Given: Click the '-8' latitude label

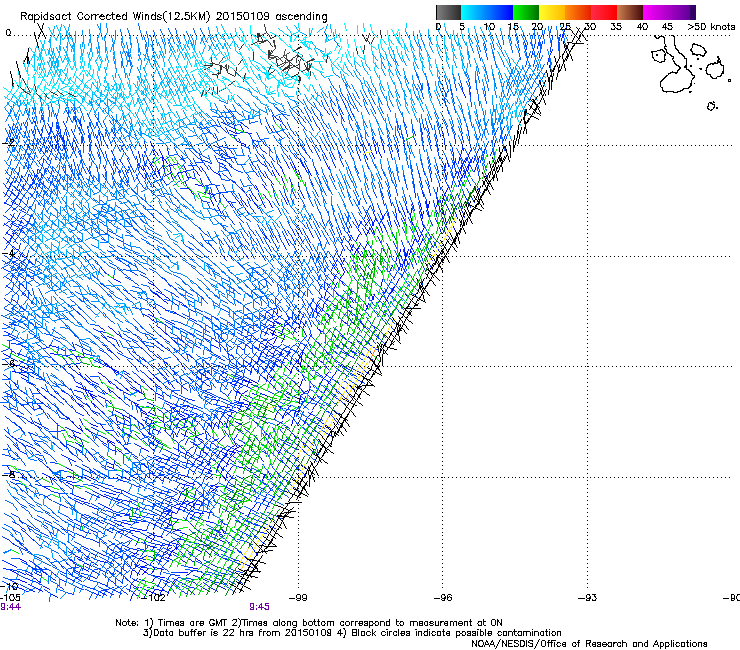Looking at the screenshot, I should [9, 474].
